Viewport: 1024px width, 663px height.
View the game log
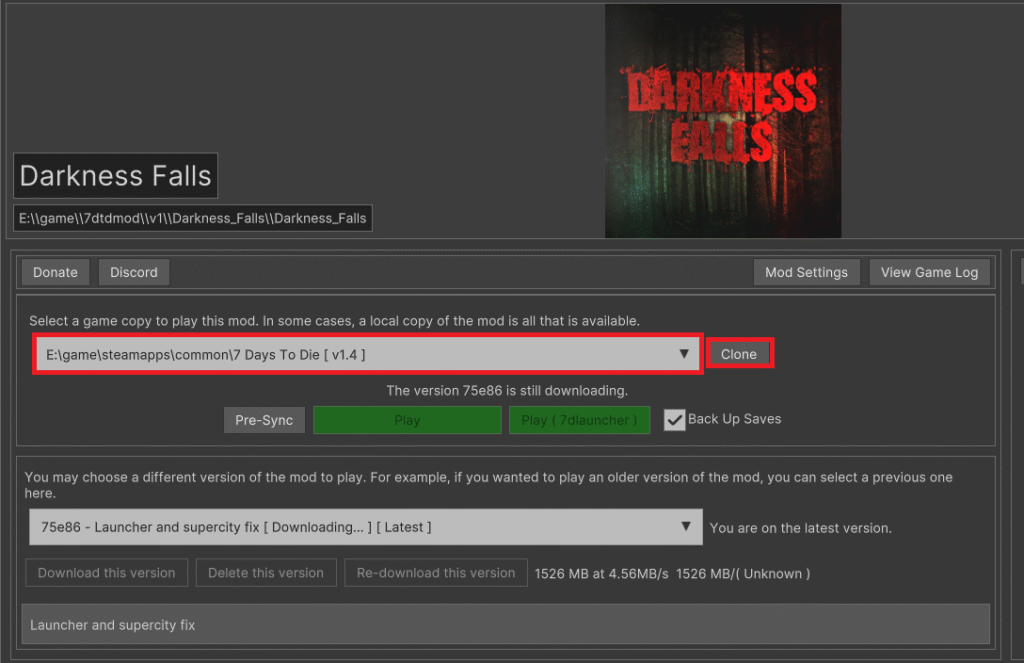pyautogui.click(x=929, y=272)
